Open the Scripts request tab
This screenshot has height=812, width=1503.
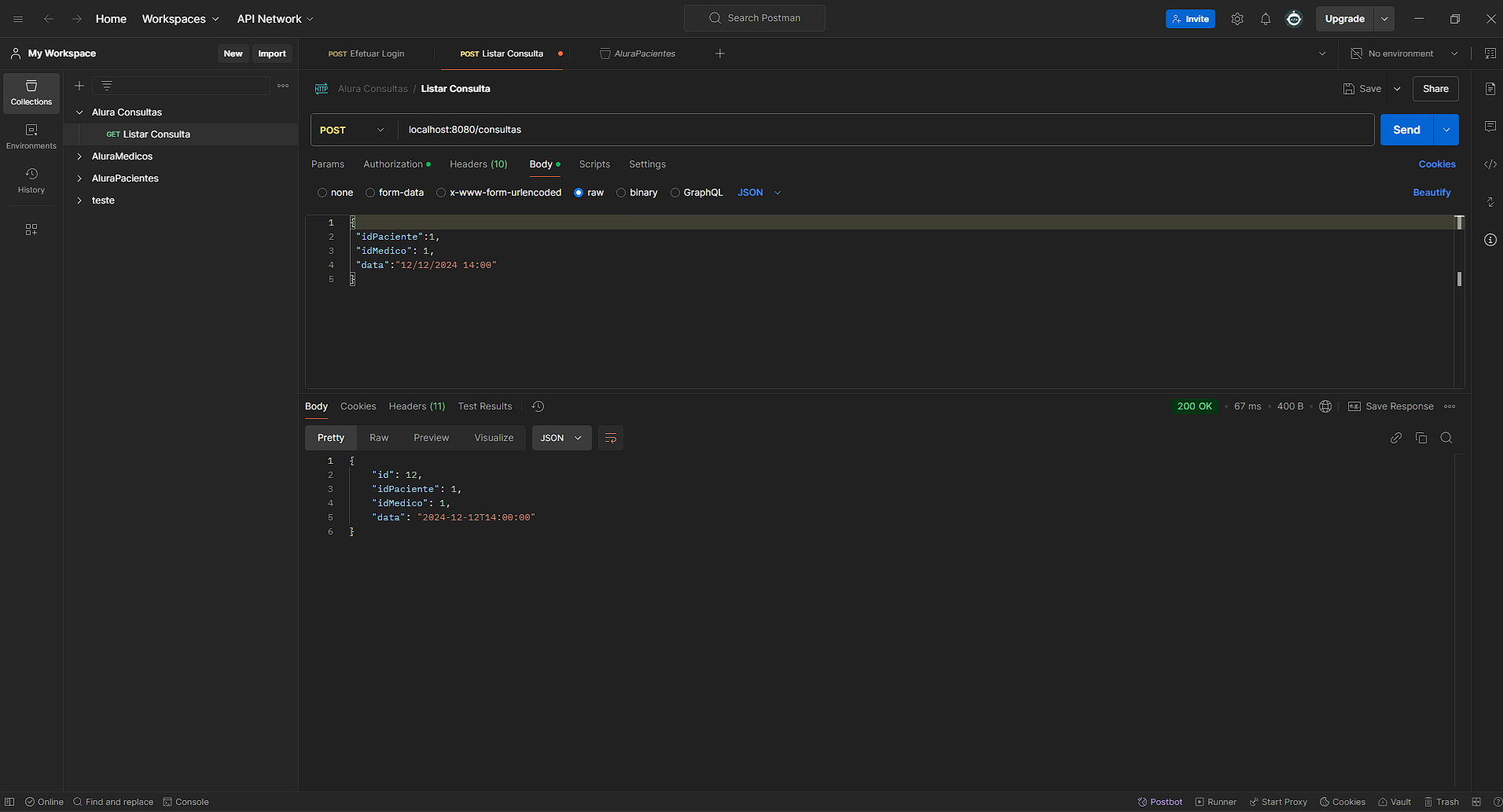(594, 164)
